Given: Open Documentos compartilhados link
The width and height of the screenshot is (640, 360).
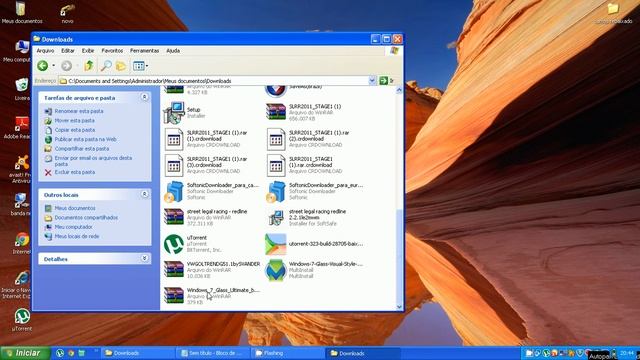Looking at the screenshot, I should point(86,218).
